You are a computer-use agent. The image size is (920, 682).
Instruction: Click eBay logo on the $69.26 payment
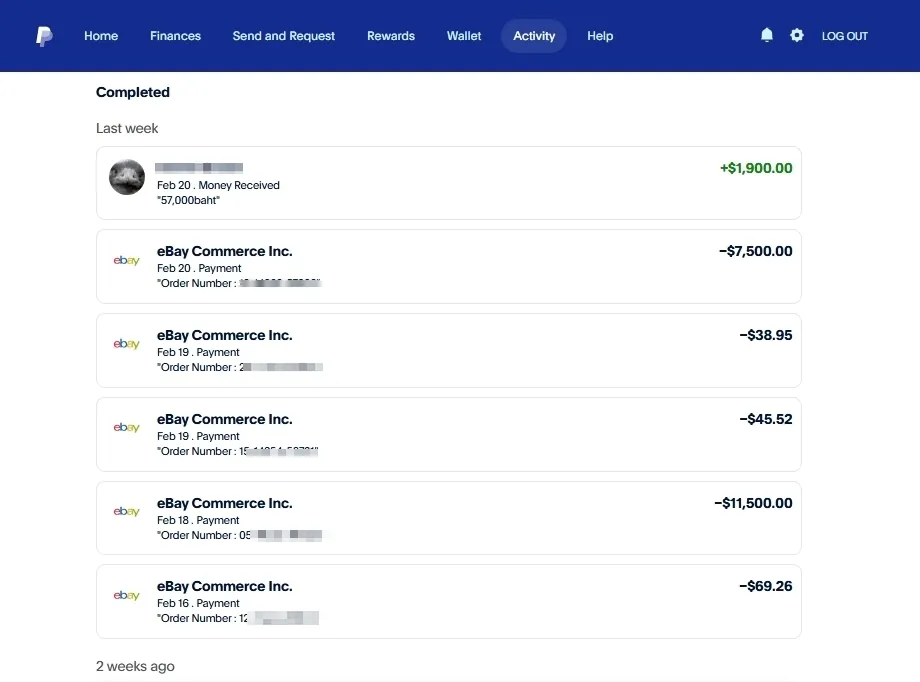click(127, 596)
